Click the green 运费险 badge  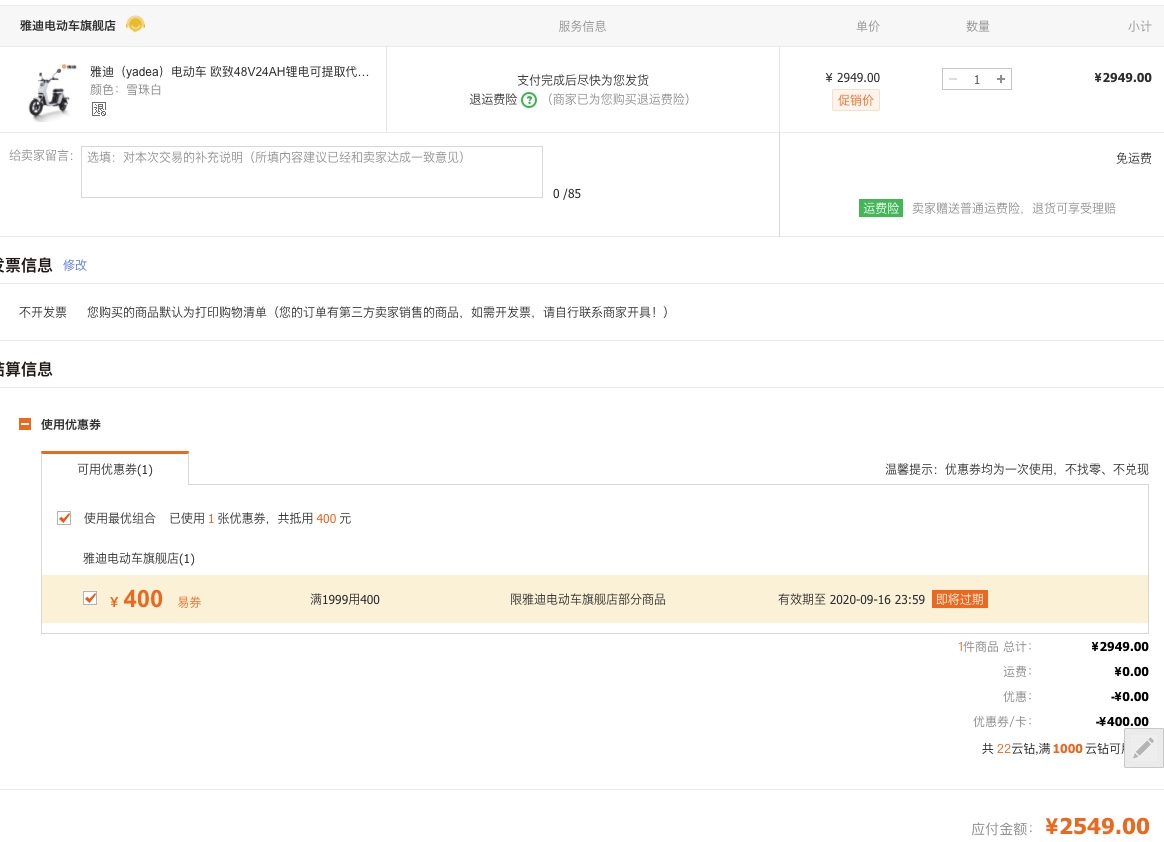click(880, 209)
